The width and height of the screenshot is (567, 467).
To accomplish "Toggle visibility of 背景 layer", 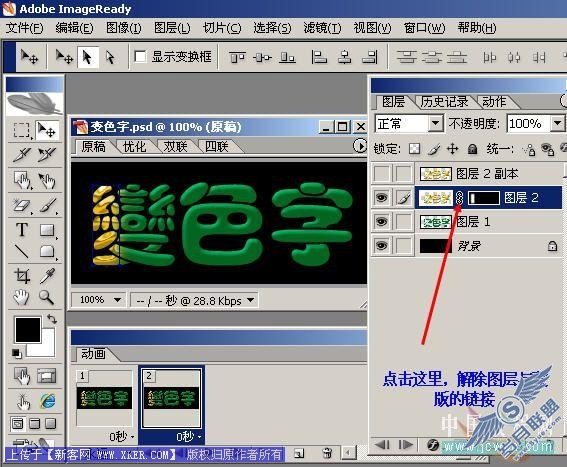I will [381, 246].
